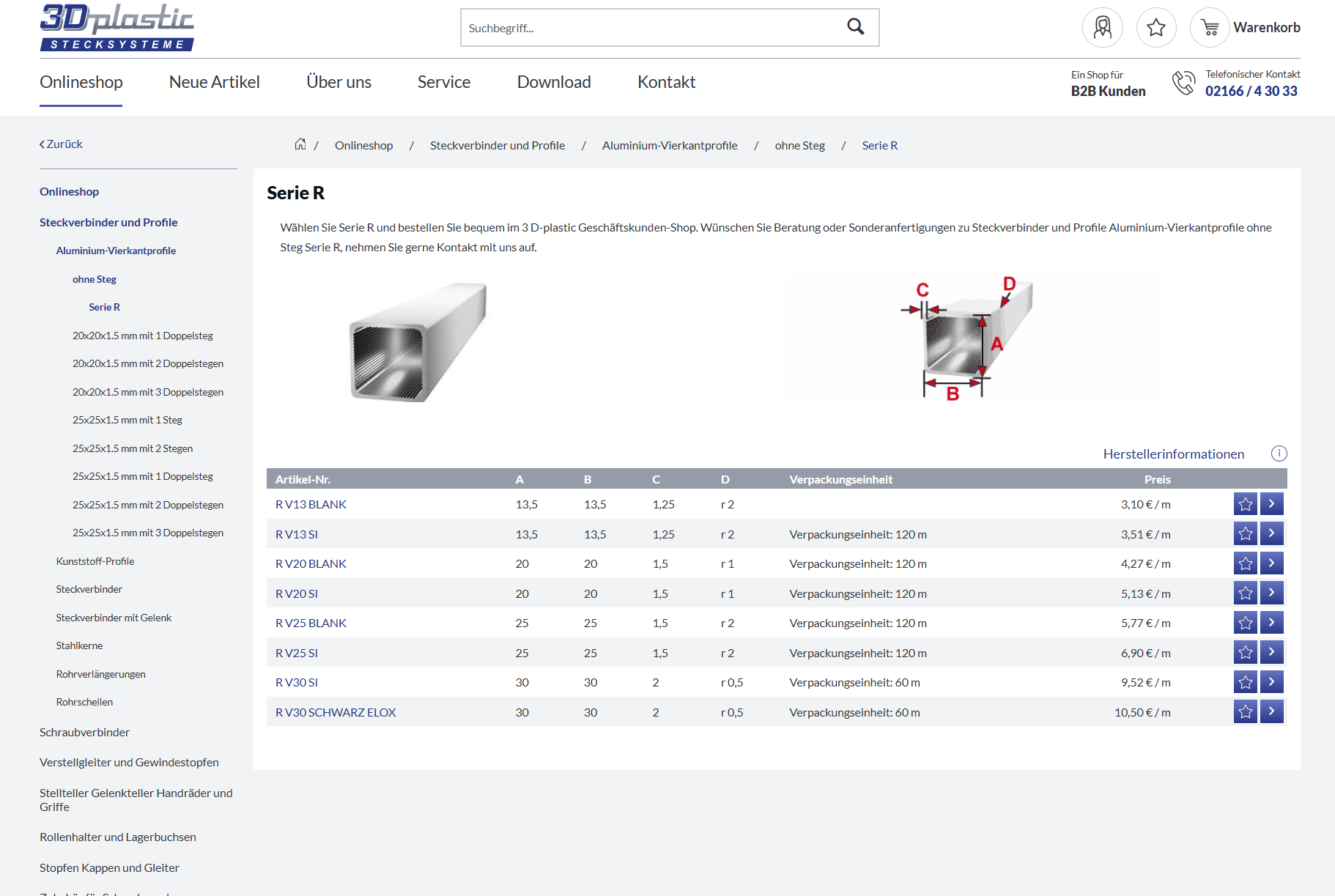Open the Warenkorb shopping cart icon
Viewport: 1335px width, 896px height.
click(x=1210, y=28)
